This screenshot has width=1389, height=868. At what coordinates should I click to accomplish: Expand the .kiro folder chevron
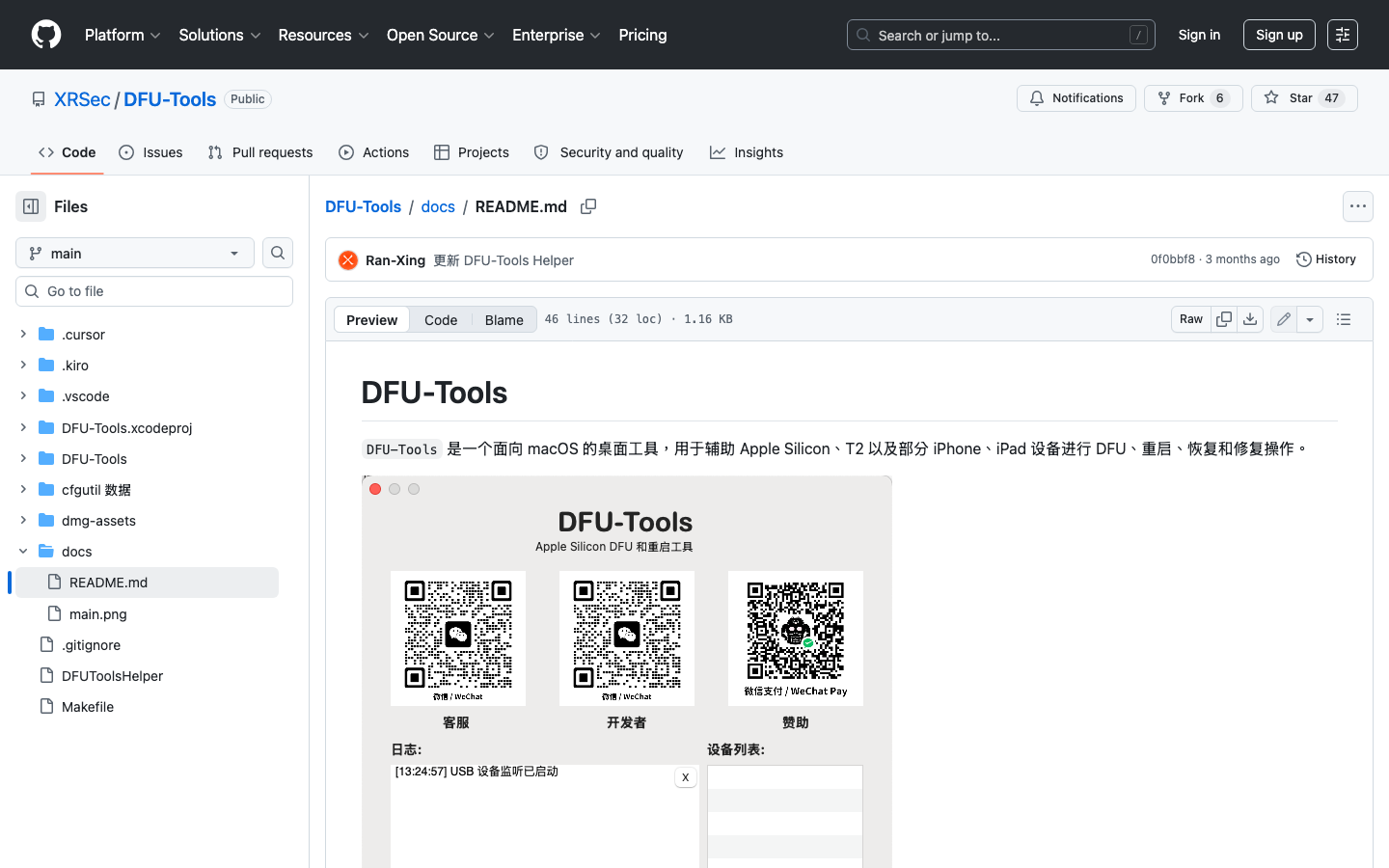tap(23, 365)
